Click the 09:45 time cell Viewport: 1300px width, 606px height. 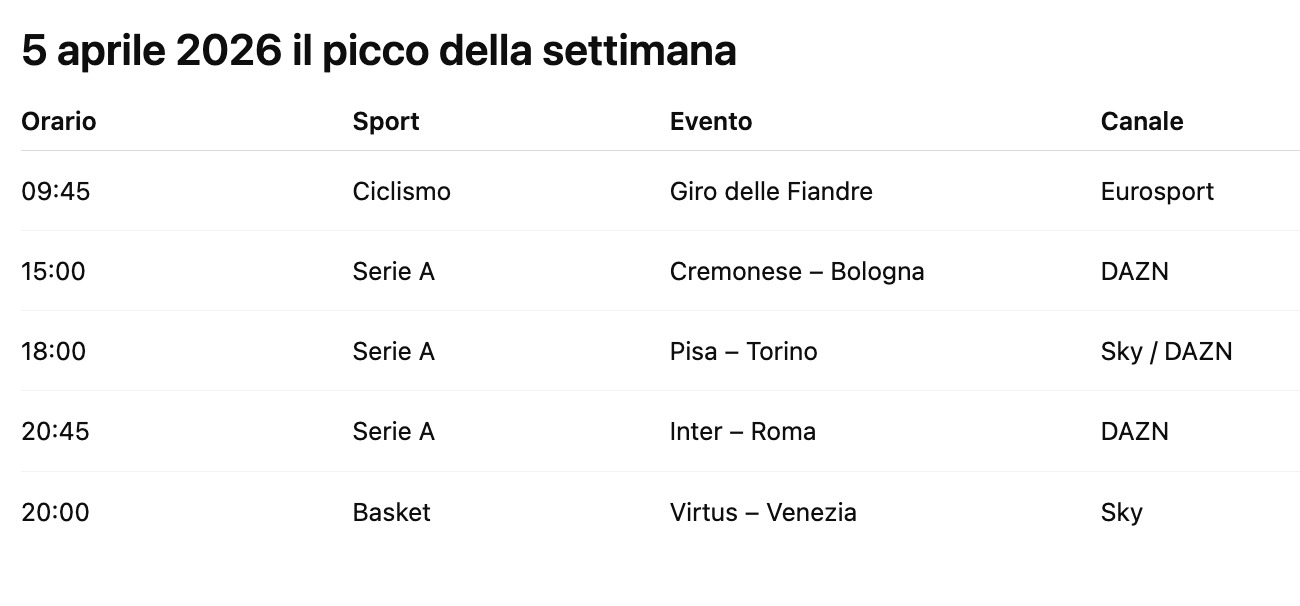56,191
